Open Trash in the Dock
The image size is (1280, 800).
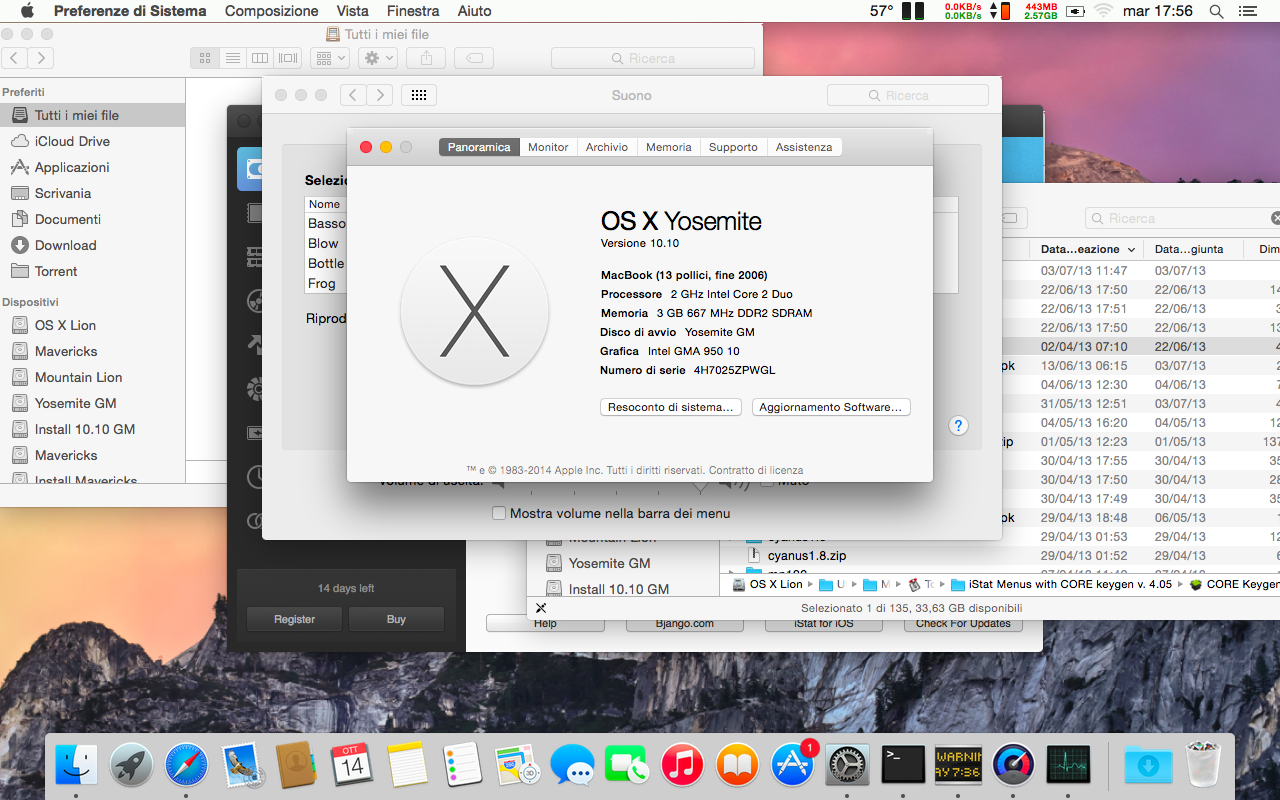[x=1204, y=766]
